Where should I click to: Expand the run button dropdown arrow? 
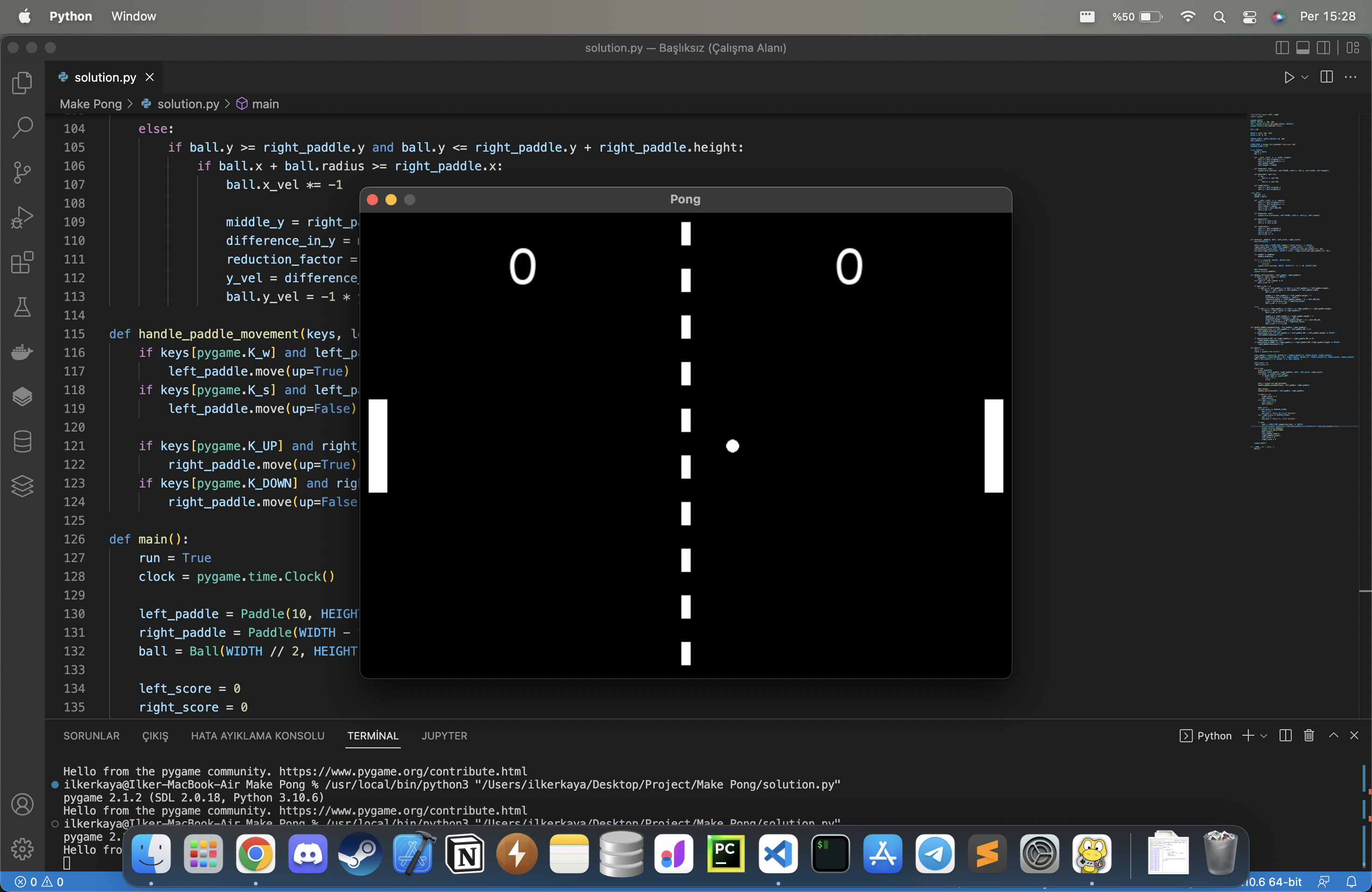1305,77
